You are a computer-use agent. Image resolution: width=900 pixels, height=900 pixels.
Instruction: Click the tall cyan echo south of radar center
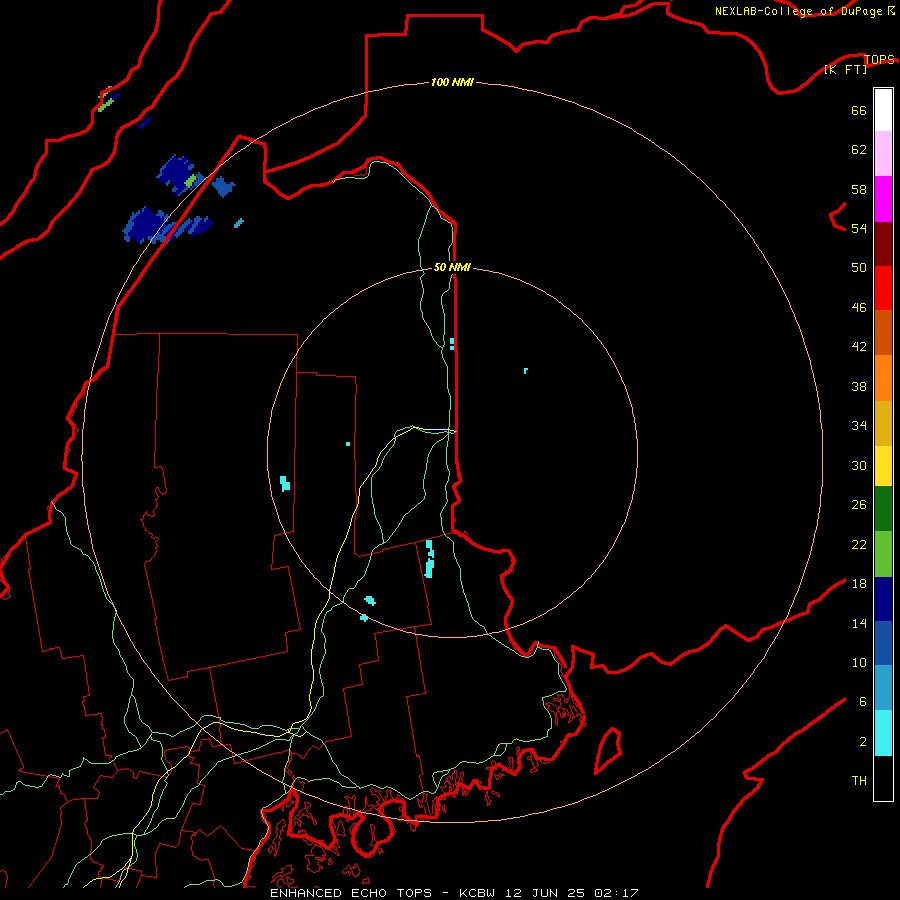pos(429,558)
